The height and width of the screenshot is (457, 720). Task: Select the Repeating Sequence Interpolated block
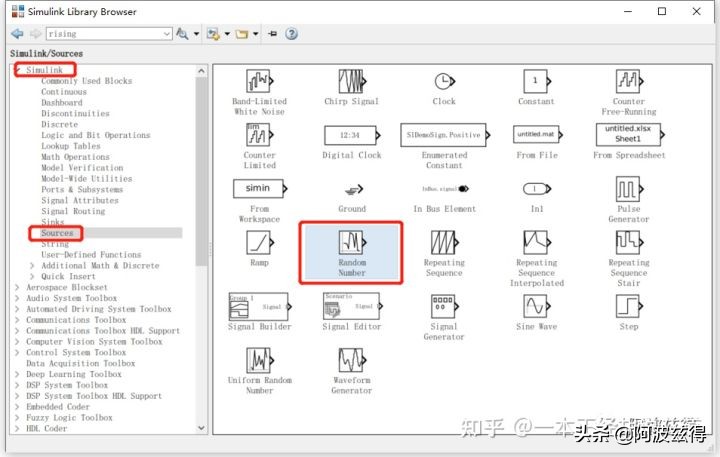(537, 243)
